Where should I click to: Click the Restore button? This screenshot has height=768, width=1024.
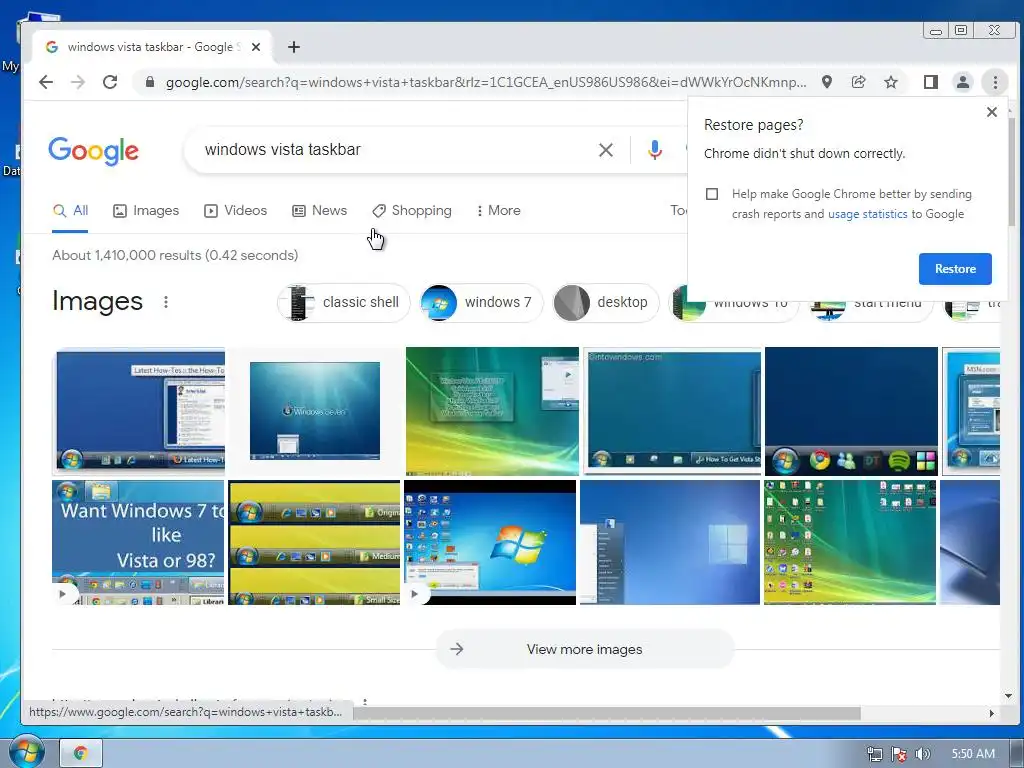click(955, 269)
